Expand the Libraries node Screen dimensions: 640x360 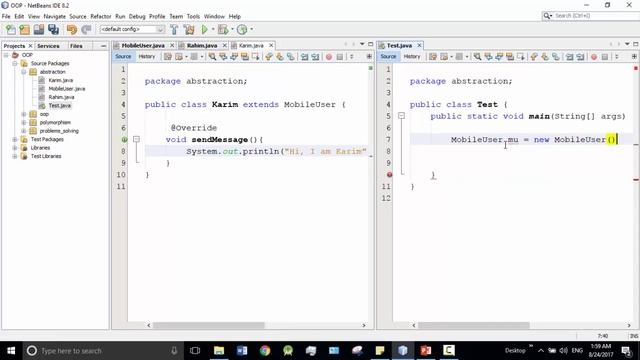coord(15,148)
